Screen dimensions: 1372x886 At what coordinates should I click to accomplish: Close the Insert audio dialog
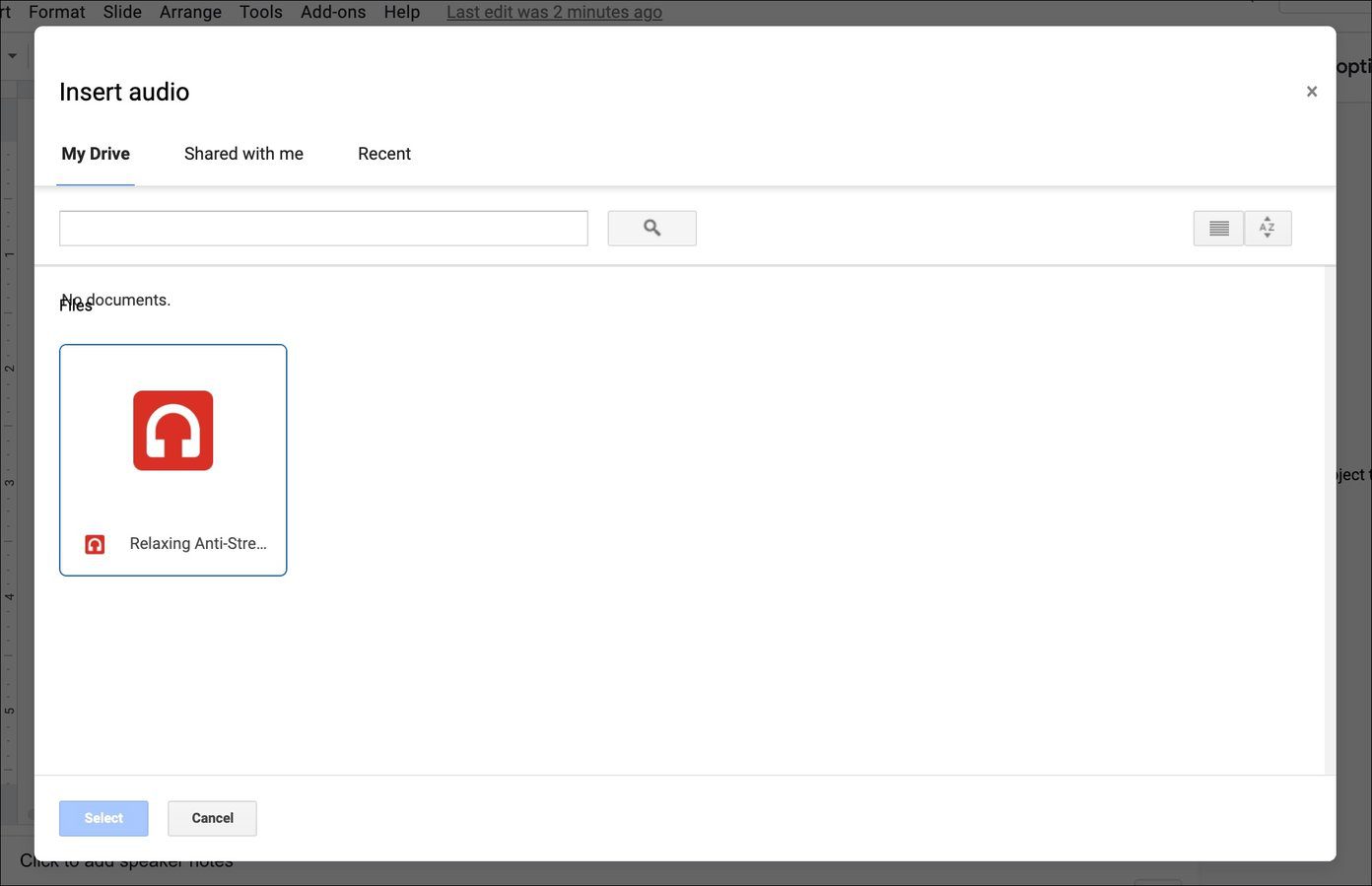(x=1312, y=92)
